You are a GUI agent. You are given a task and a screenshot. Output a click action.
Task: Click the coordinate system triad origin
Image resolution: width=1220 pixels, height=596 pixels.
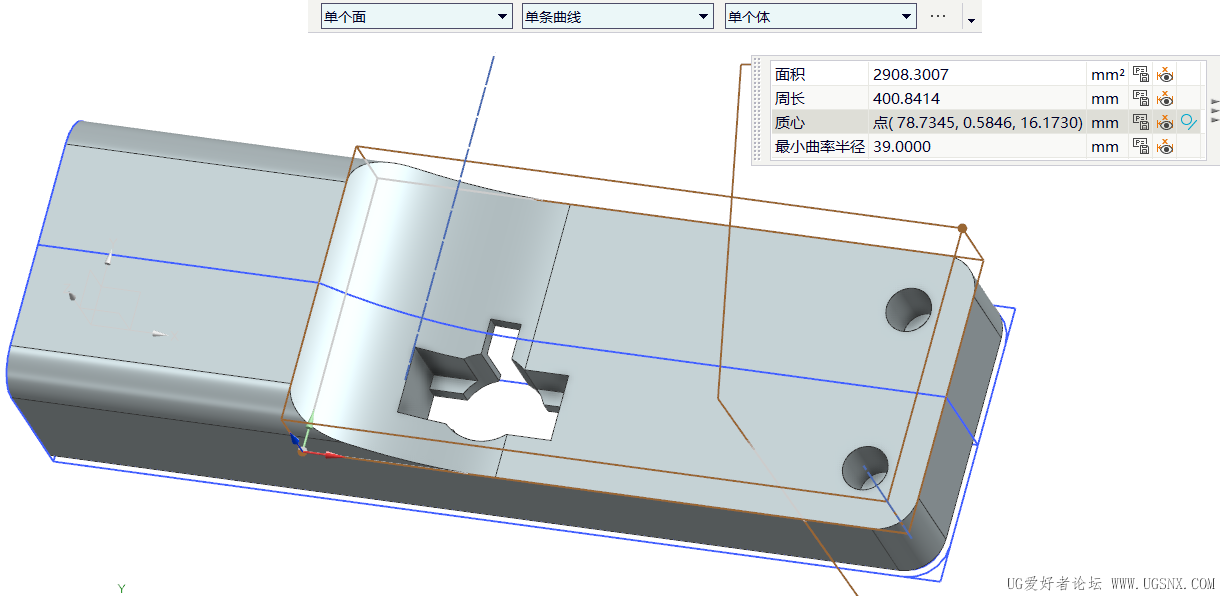tap(303, 450)
